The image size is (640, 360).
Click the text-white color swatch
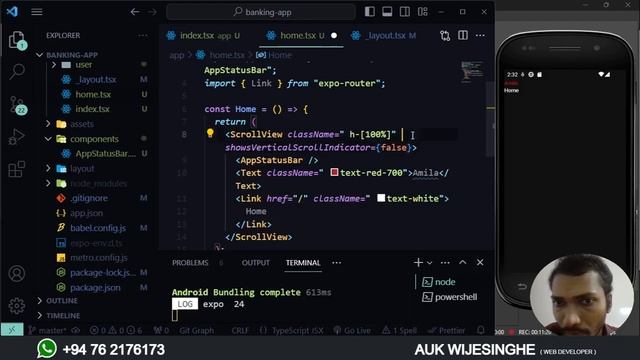(381, 198)
